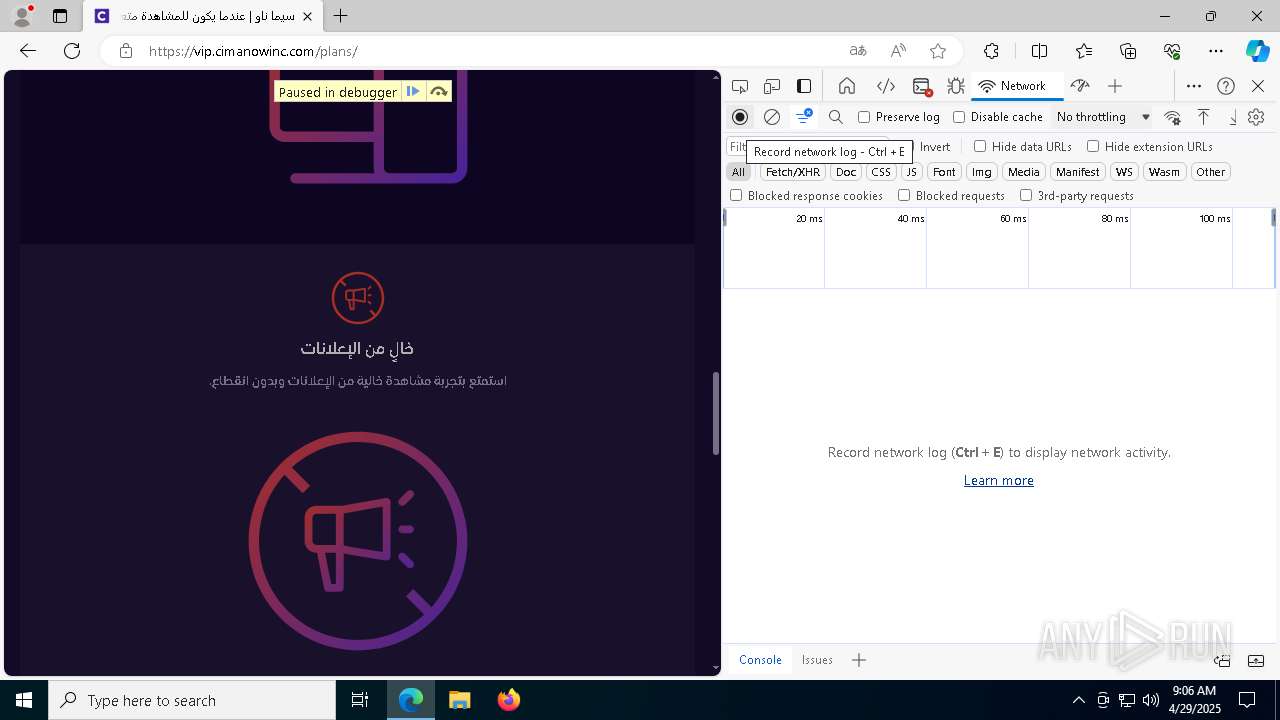1280x720 pixels.
Task: Open the DevTools Welcome home icon
Action: point(847,86)
